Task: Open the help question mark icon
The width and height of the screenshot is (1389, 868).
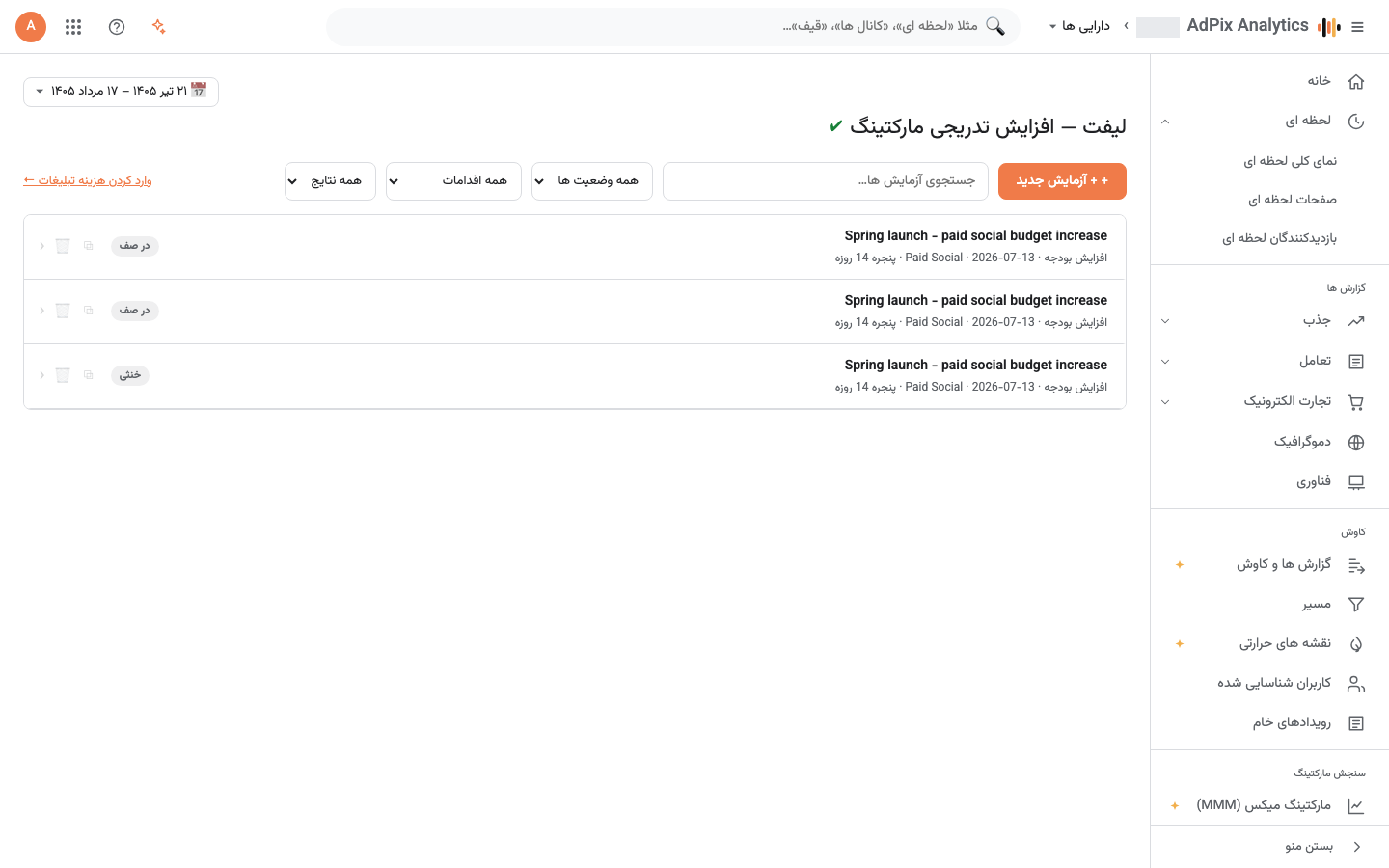Action: [x=117, y=27]
